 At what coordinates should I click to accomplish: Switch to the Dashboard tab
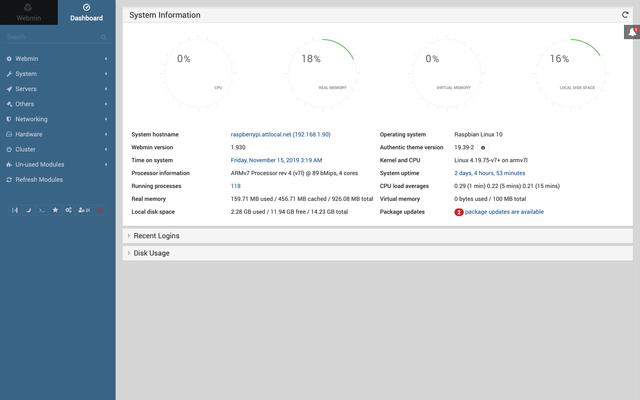click(87, 12)
